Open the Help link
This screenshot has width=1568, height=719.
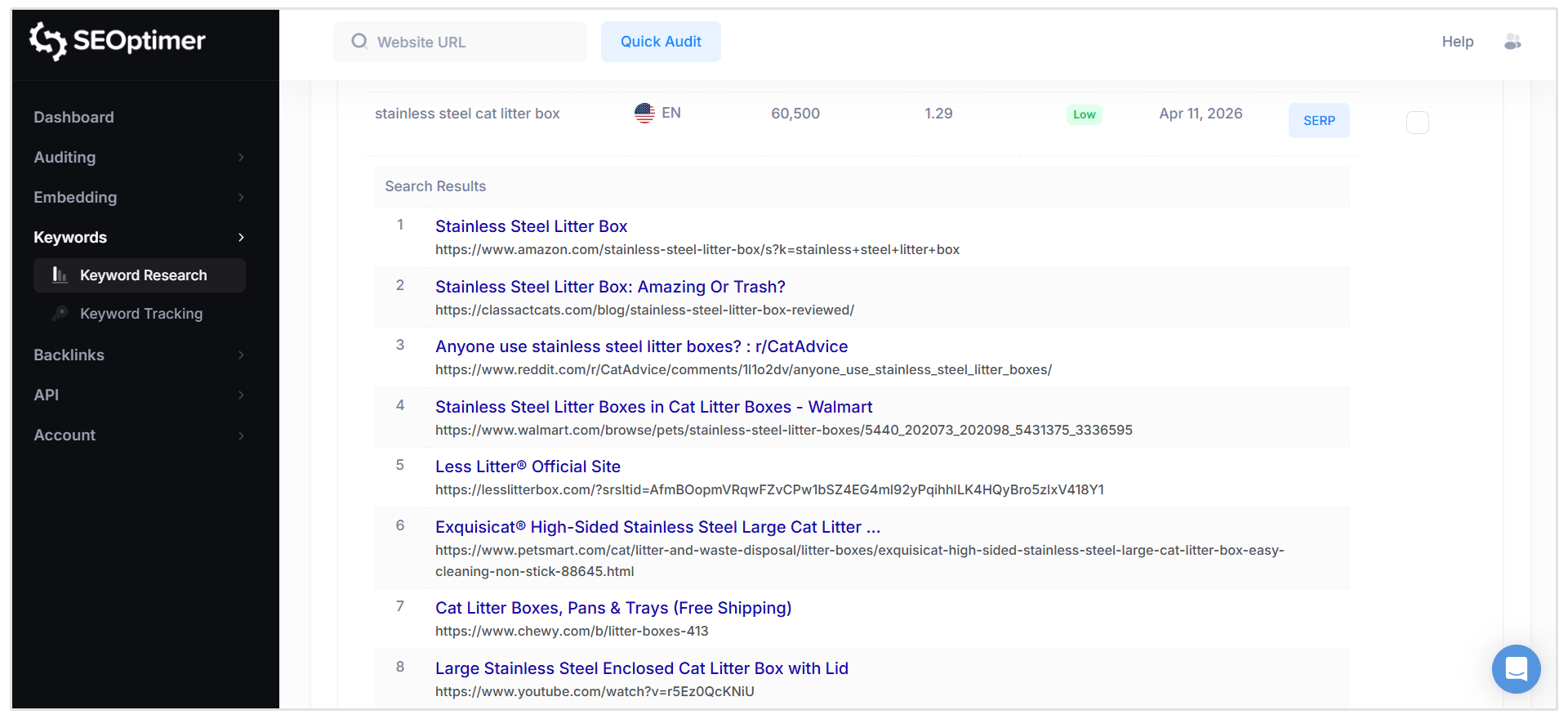point(1458,42)
